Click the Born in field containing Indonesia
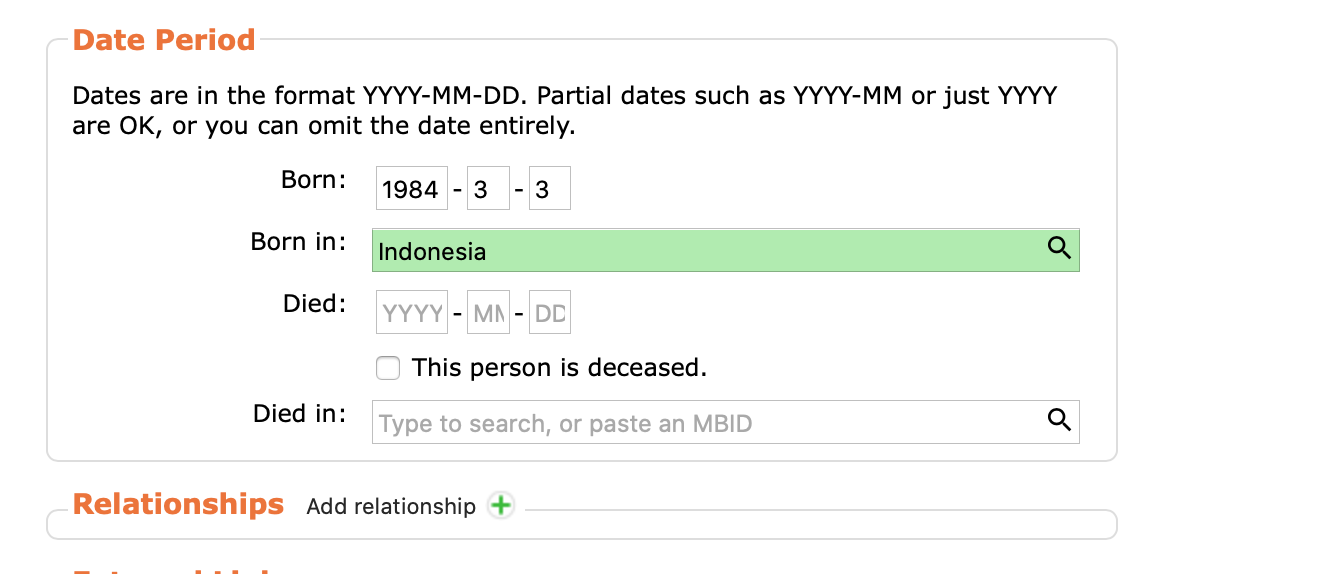1326x574 pixels. (700, 251)
